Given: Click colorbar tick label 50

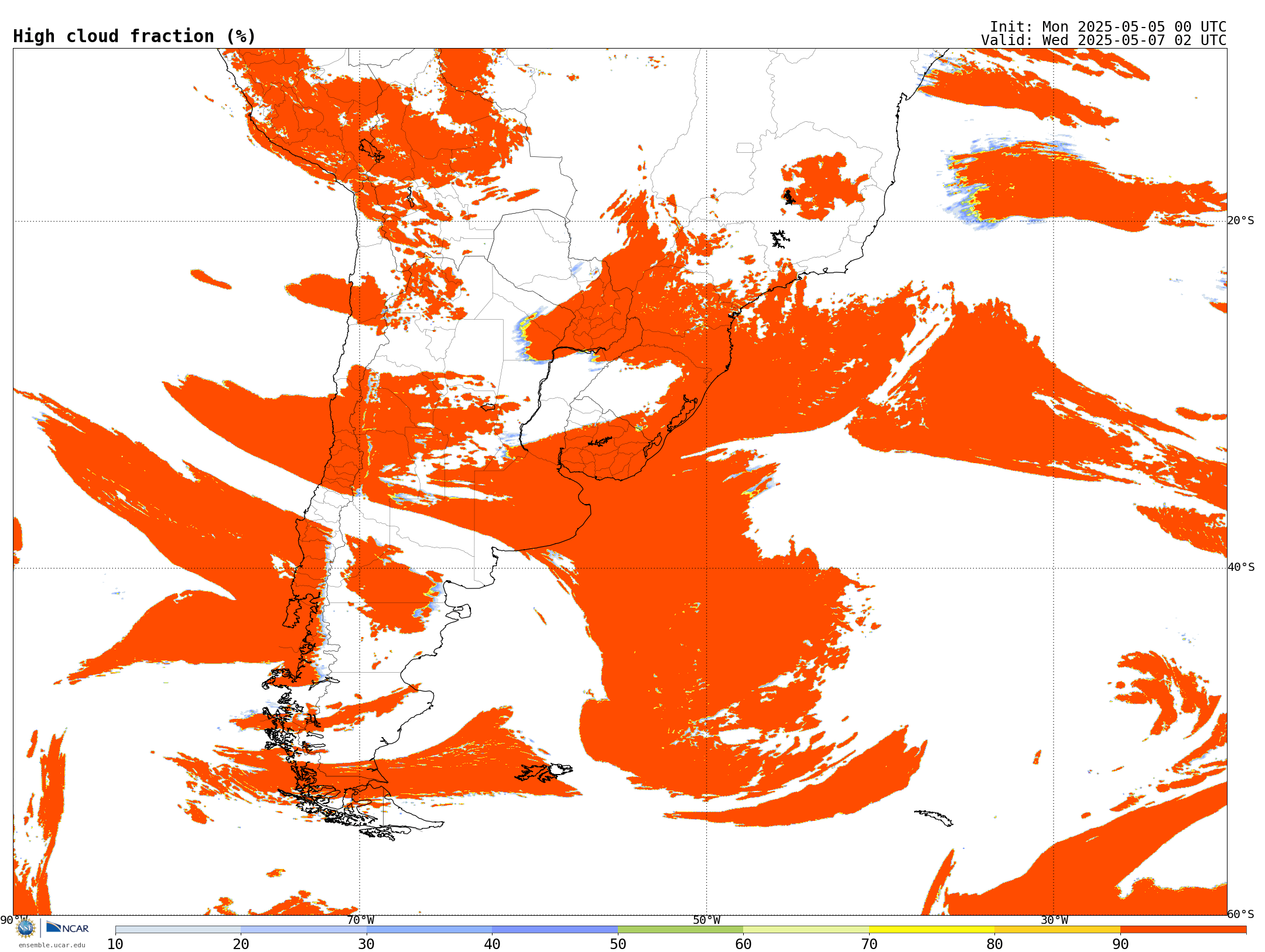Looking at the screenshot, I should click(618, 944).
